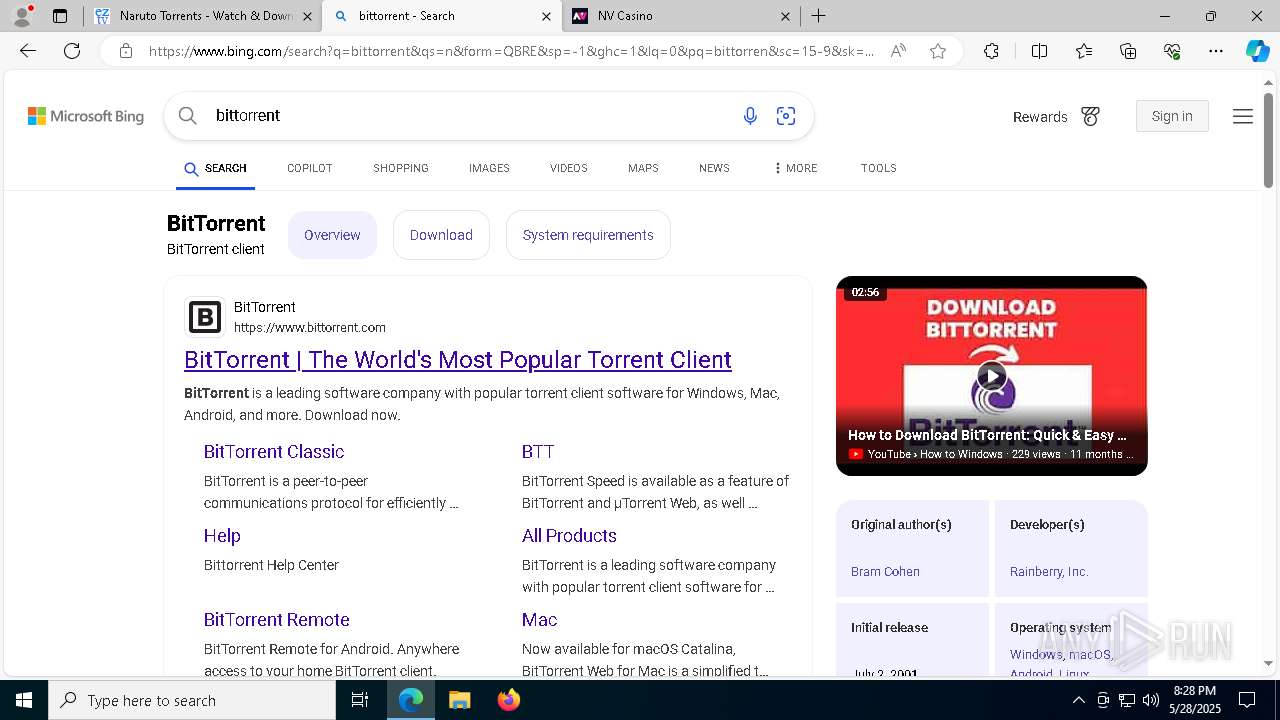Open Split screen icon
The height and width of the screenshot is (720, 1280).
coord(1039,51)
